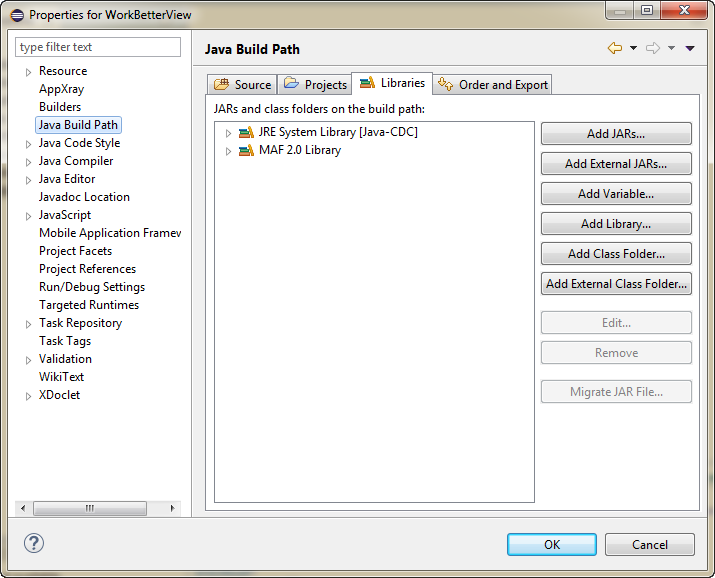Select Mobile Application Framework entry
Screen dimensions: 715x578
pyautogui.click(x=110, y=233)
